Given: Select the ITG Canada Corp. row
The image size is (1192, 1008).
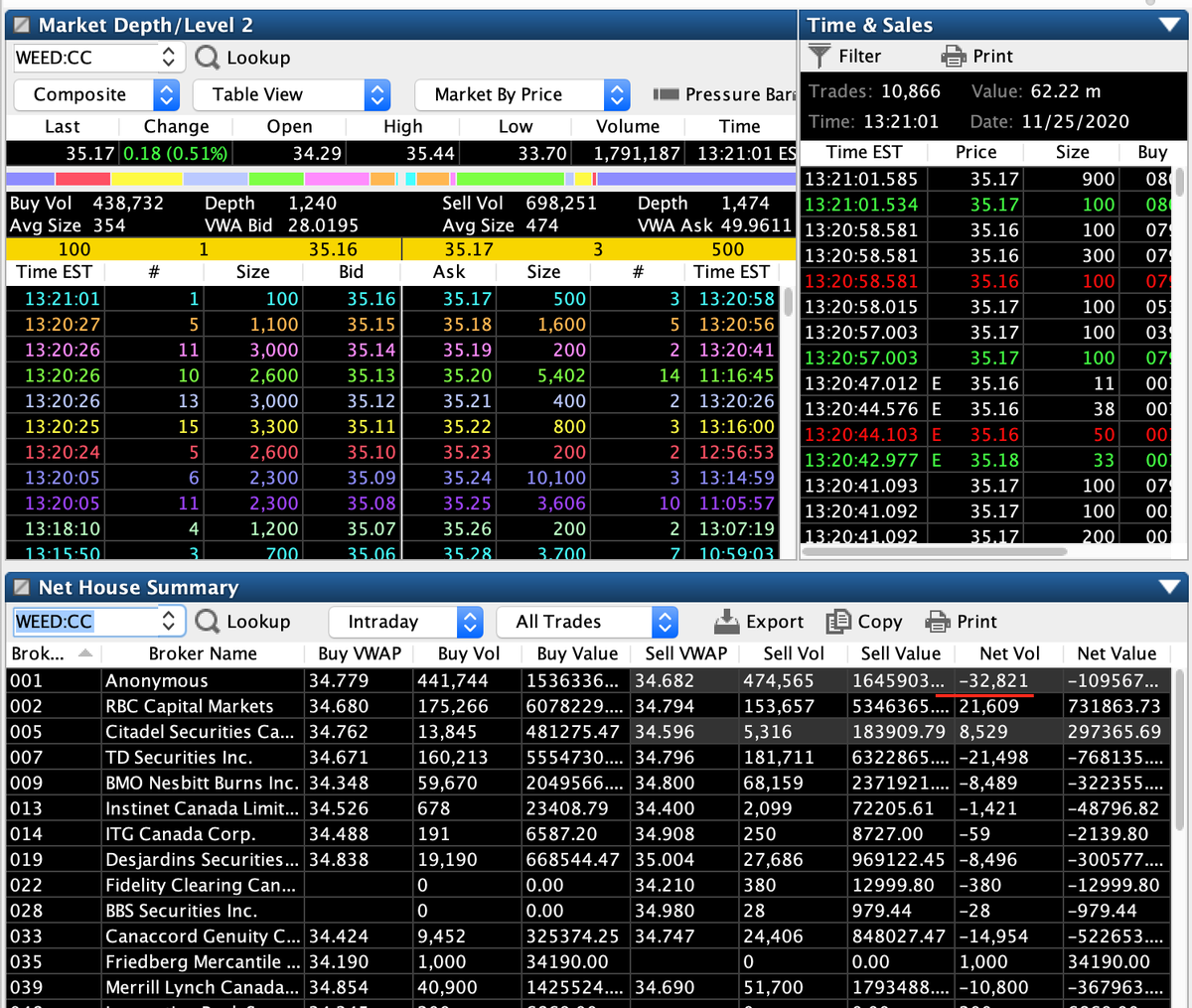Looking at the screenshot, I should click(x=589, y=834).
